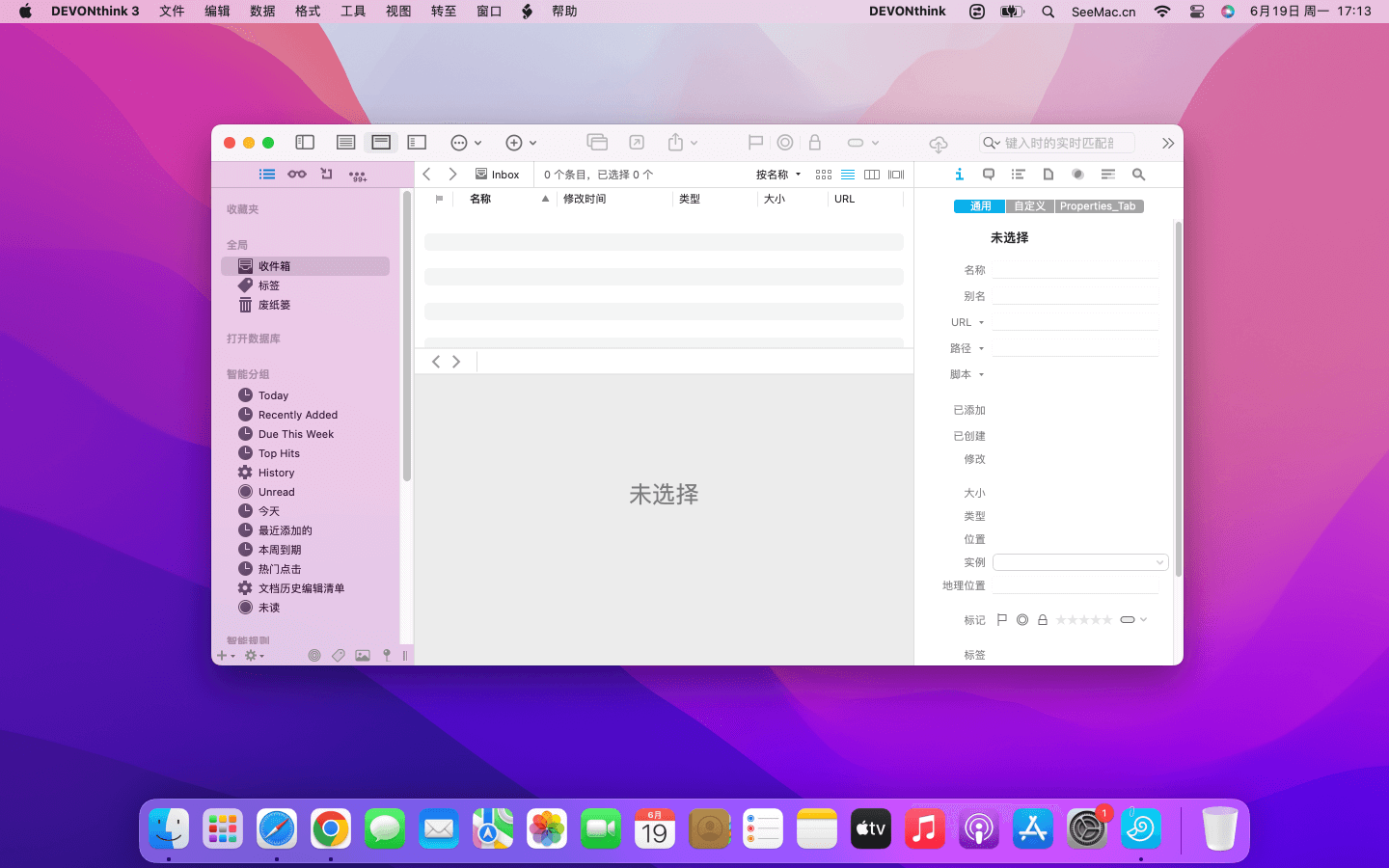Expand the 脚本 dropdown arrow

pos(981,375)
